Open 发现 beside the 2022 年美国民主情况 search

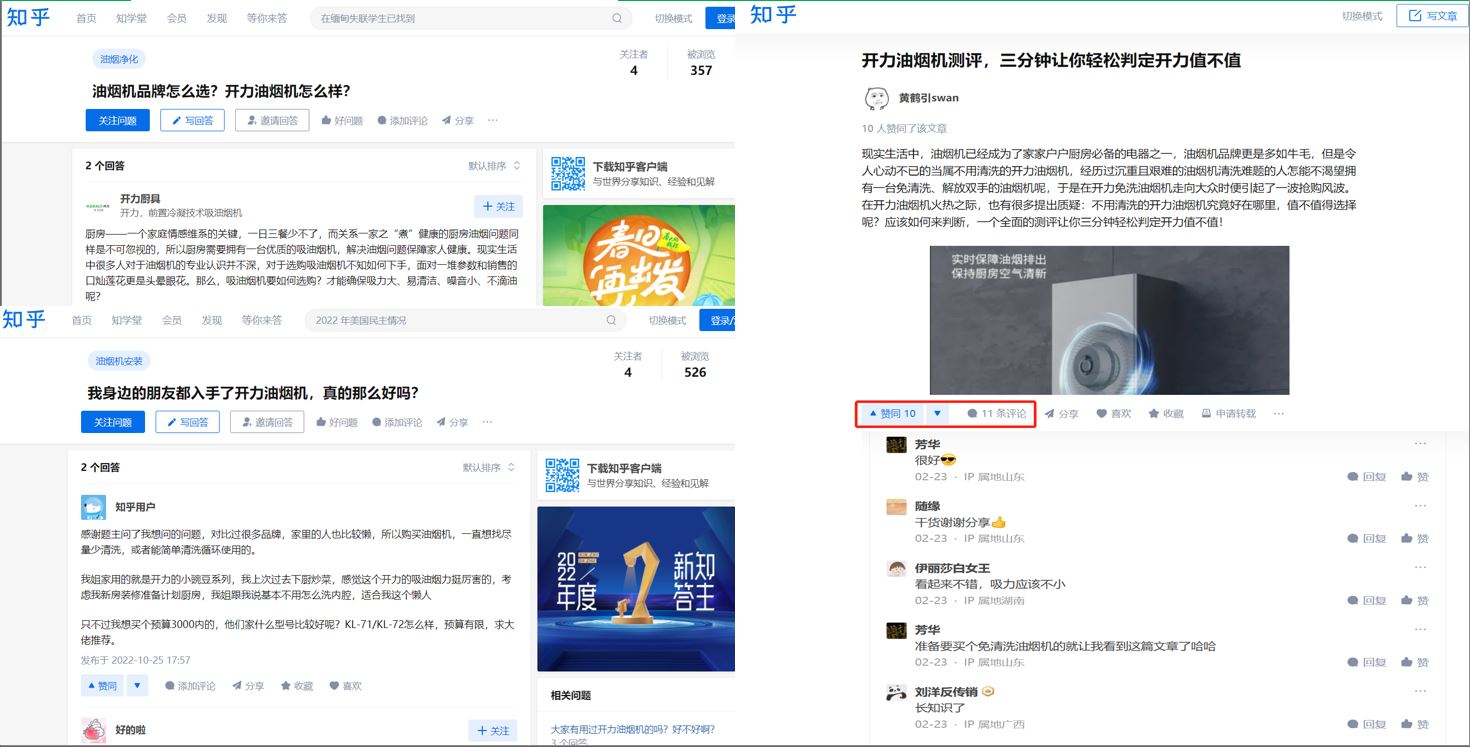(x=211, y=320)
